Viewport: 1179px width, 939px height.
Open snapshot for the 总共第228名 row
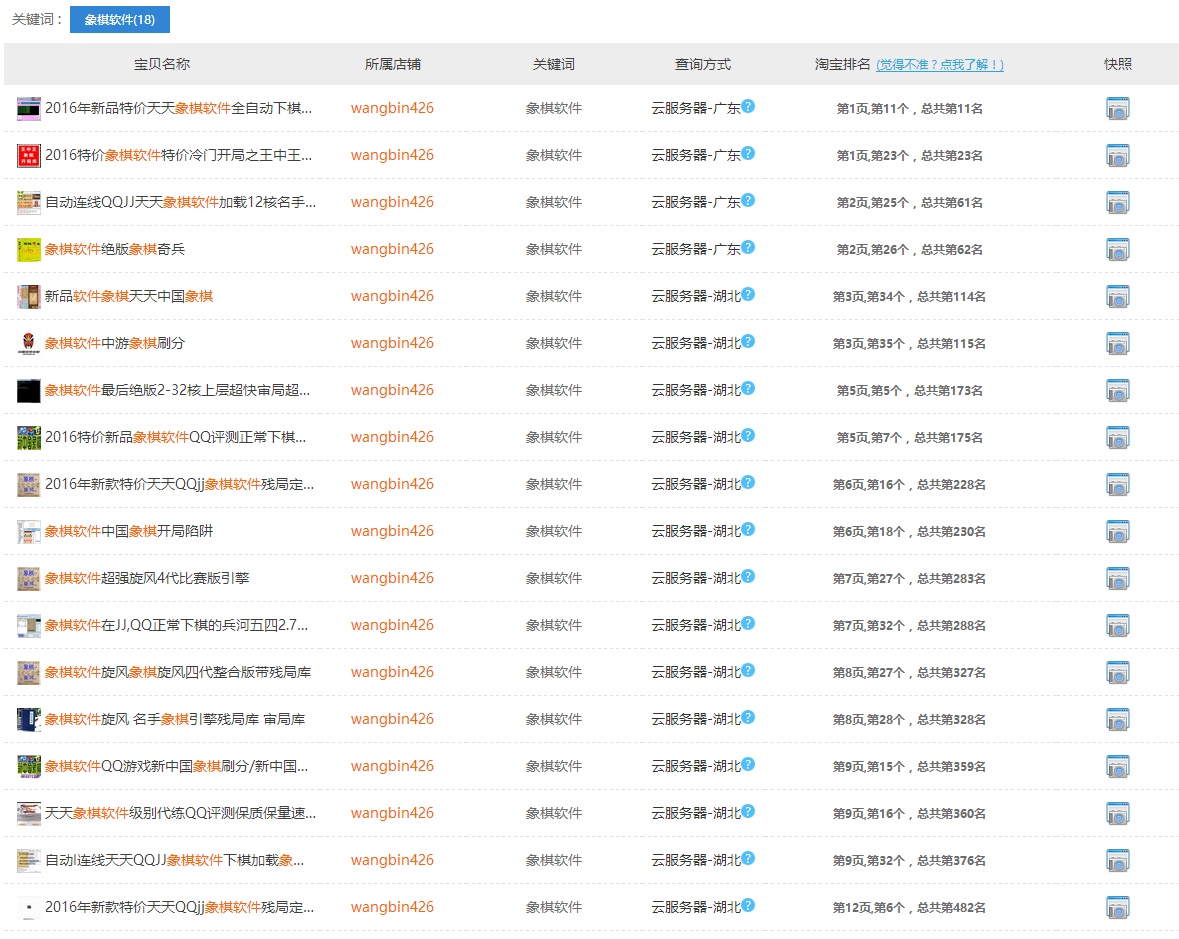[1117, 485]
